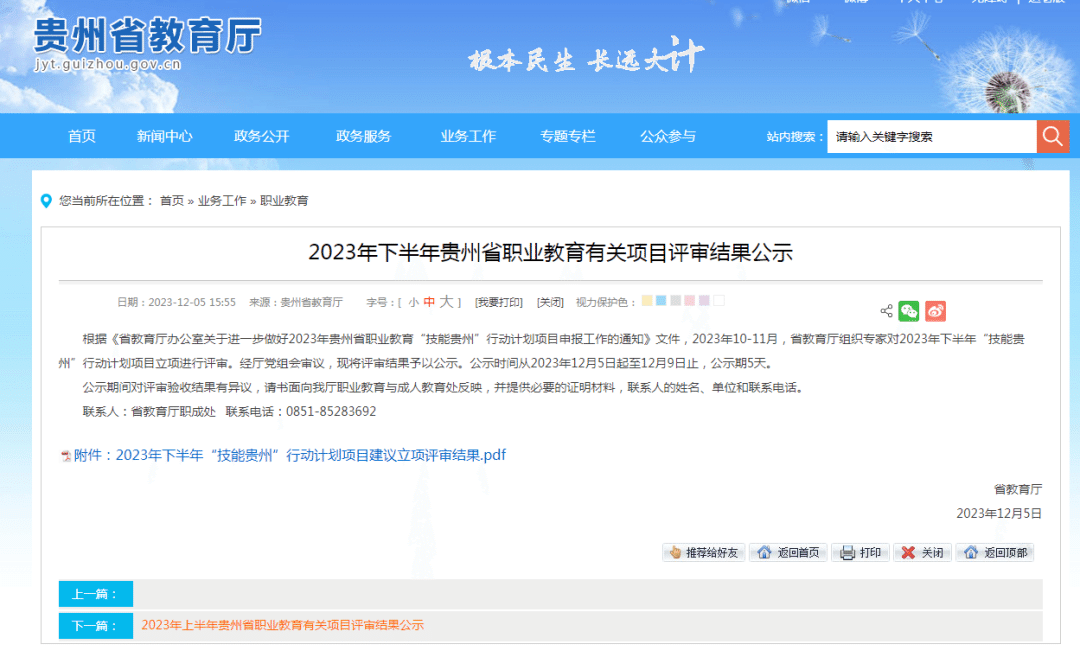Click the location pin icon in breadcrumb
Viewport: 1080px width, 657px height.
coord(46,201)
